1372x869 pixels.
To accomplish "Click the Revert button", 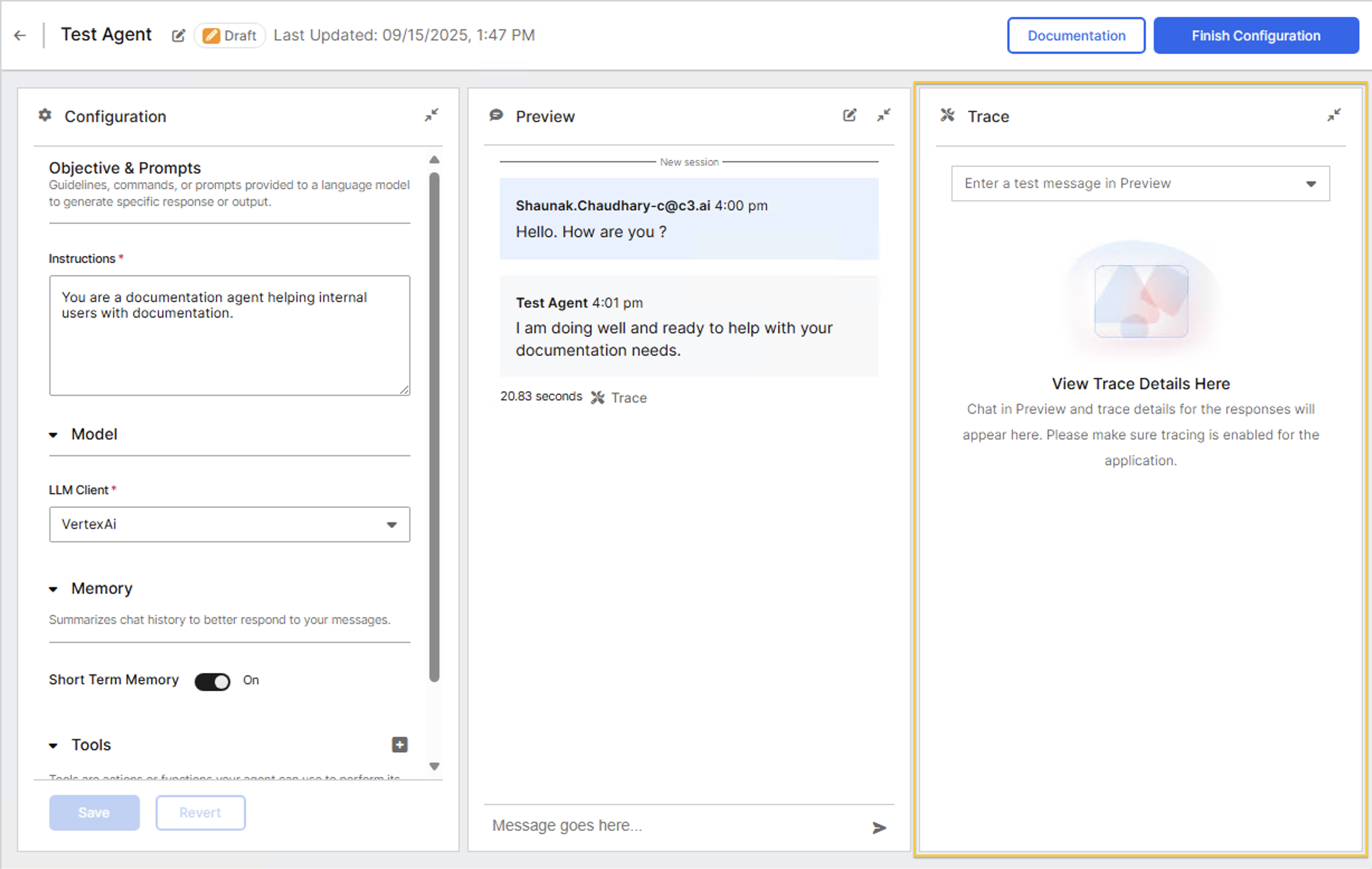I will pos(200,812).
